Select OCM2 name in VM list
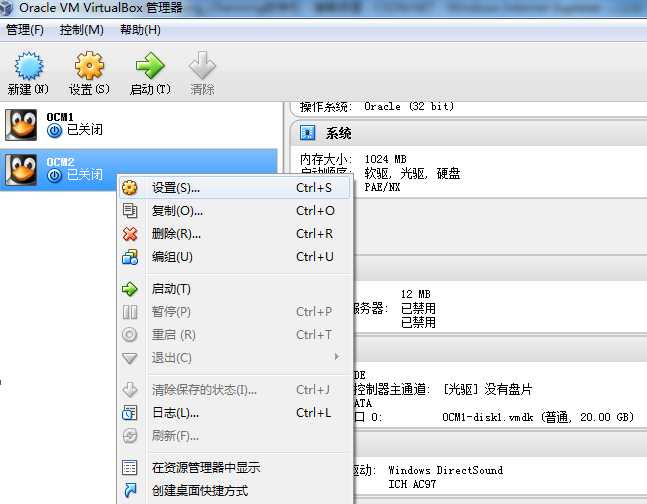Image resolution: width=647 pixels, height=504 pixels. coord(60,162)
